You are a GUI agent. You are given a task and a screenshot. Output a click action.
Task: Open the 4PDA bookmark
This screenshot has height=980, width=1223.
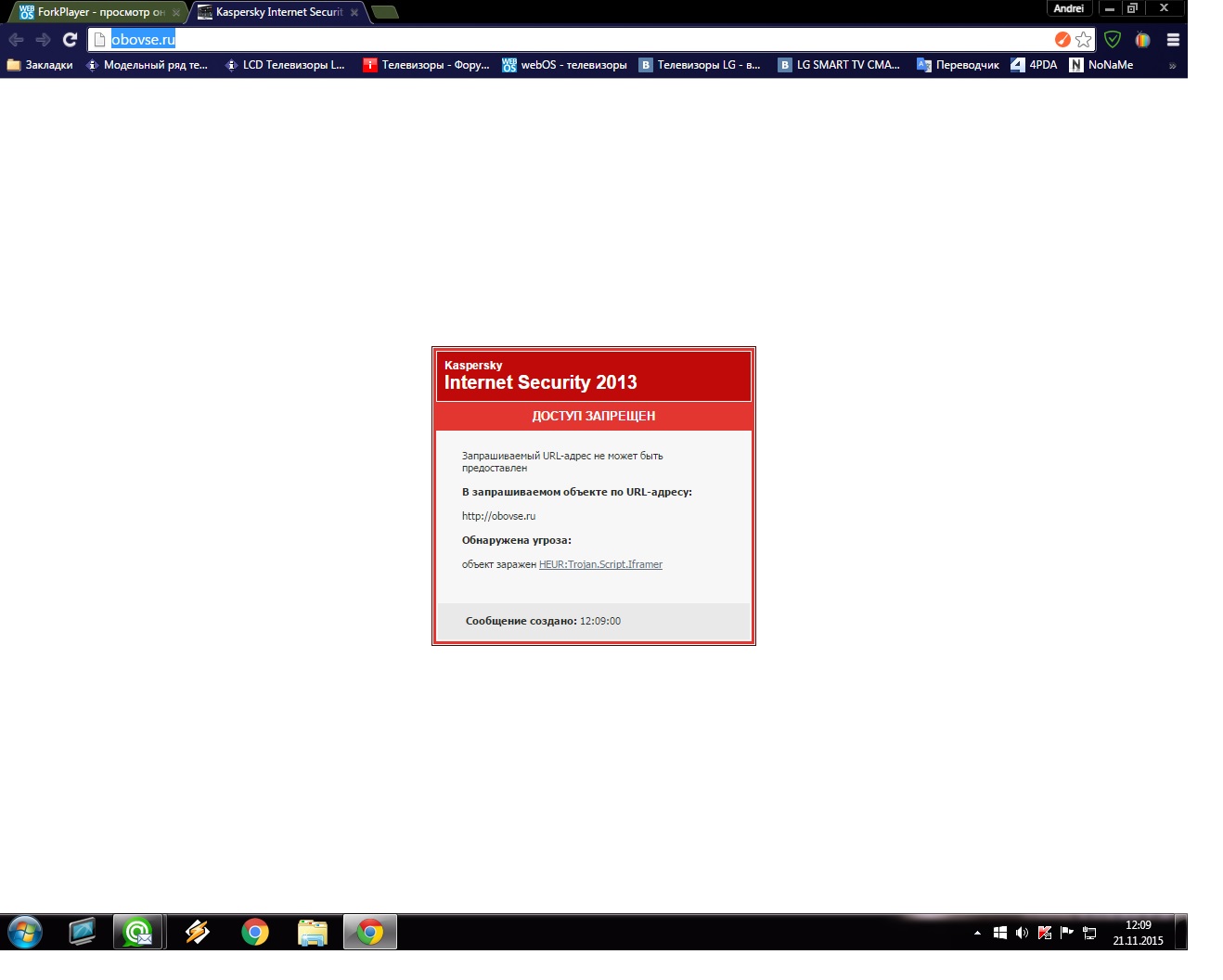point(1034,65)
